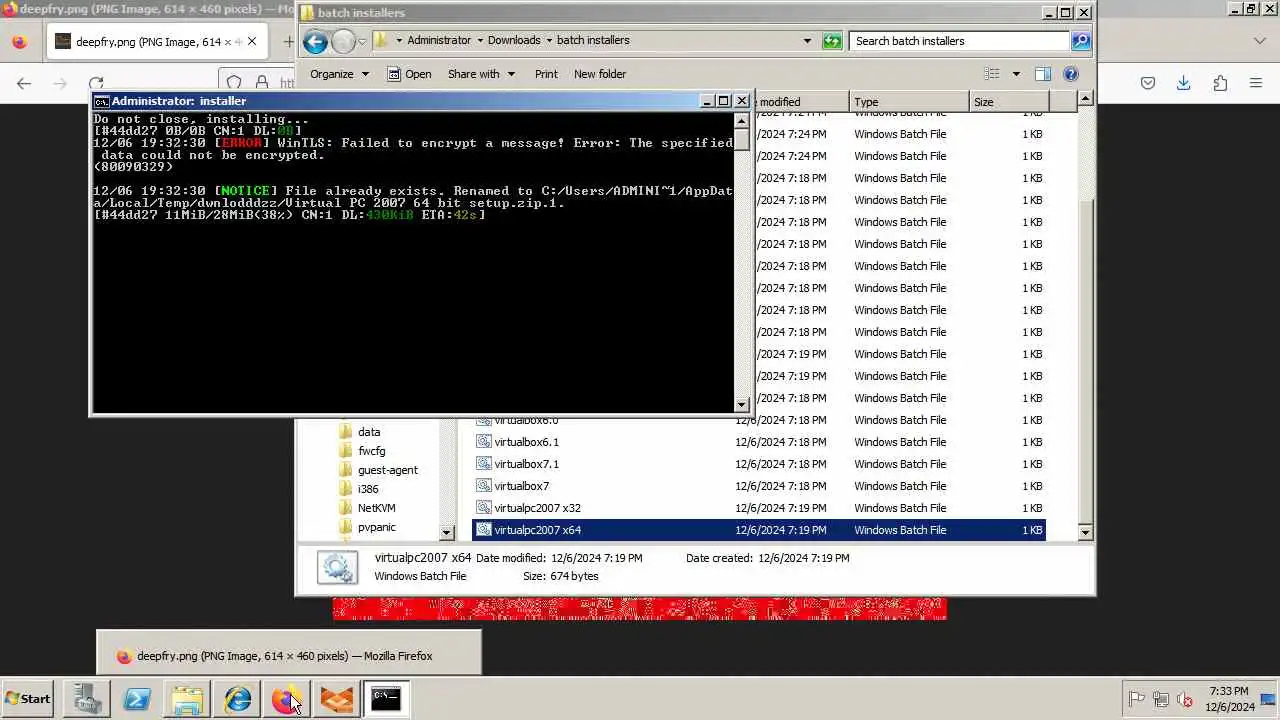This screenshot has height=720, width=1280.
Task: Open the orange fox app in taskbar
Action: (337, 699)
